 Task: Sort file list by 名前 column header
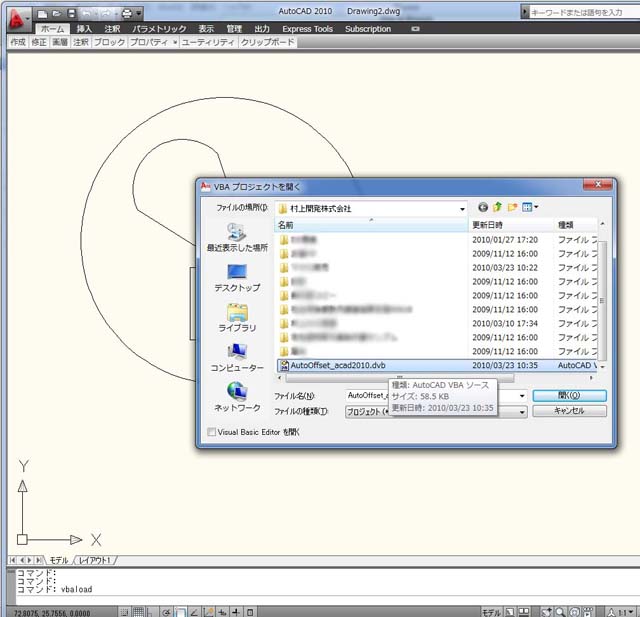(x=371, y=225)
